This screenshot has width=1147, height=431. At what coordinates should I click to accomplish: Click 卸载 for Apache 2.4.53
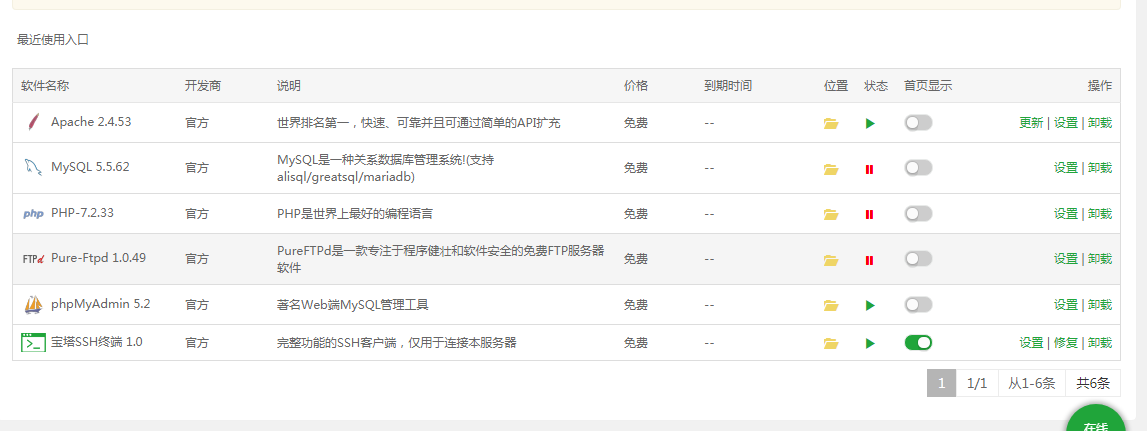(x=1099, y=123)
